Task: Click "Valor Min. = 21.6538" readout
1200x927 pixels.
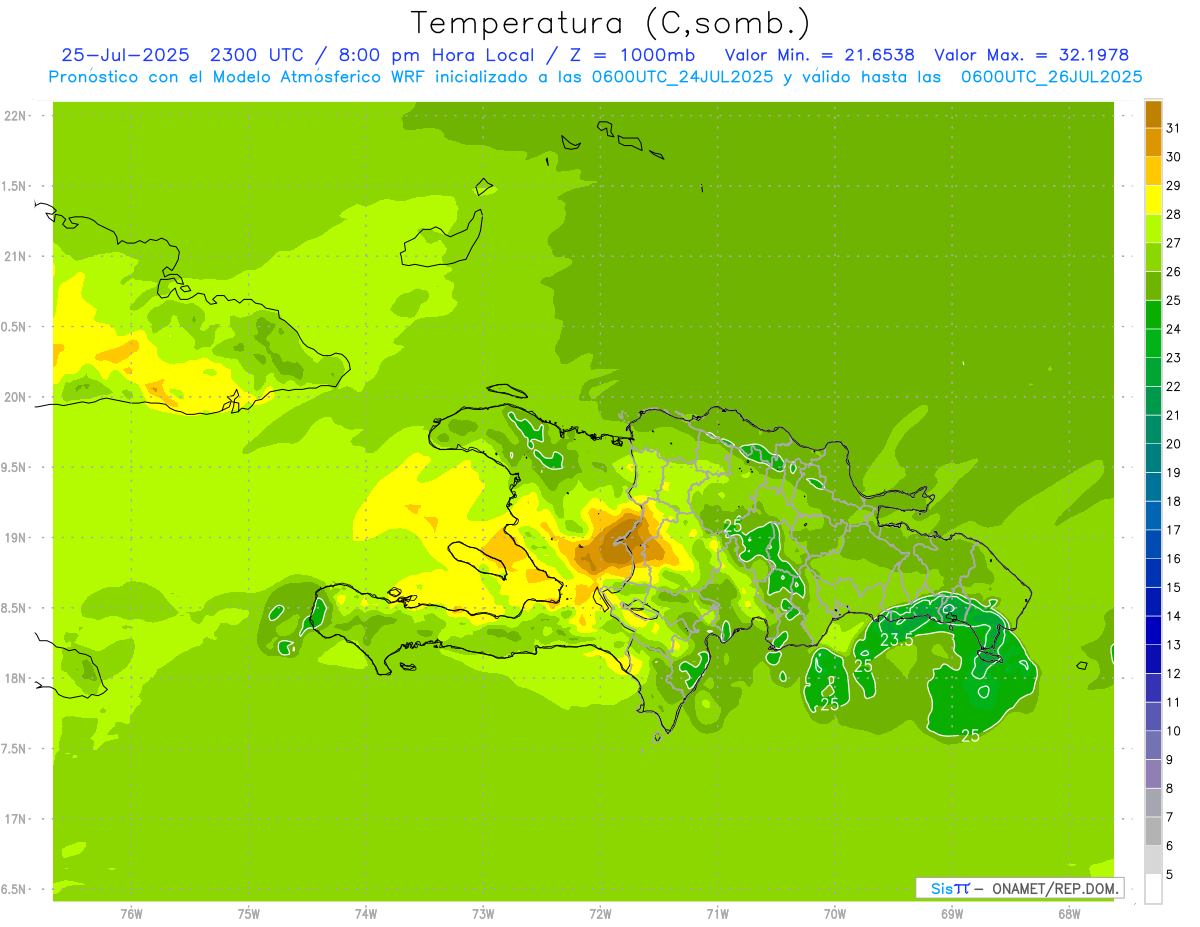Action: 819,55
